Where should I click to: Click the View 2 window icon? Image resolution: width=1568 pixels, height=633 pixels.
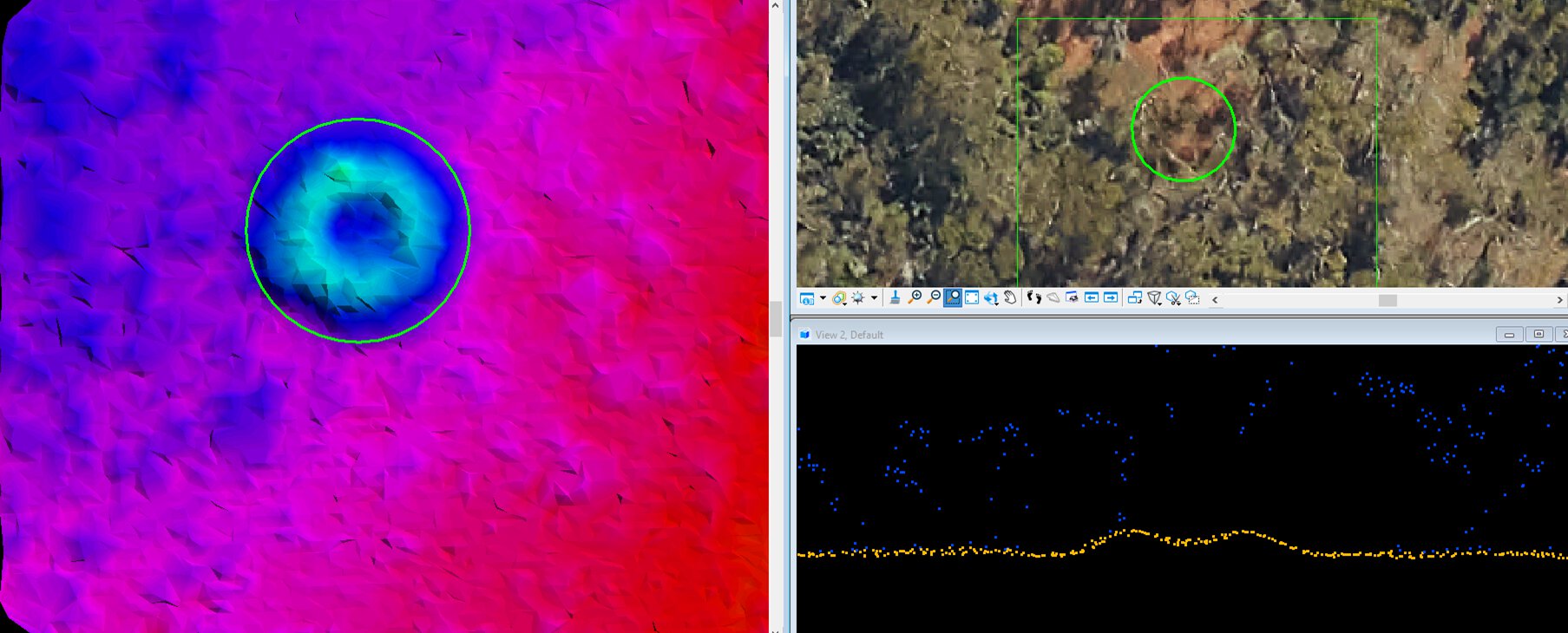(804, 334)
